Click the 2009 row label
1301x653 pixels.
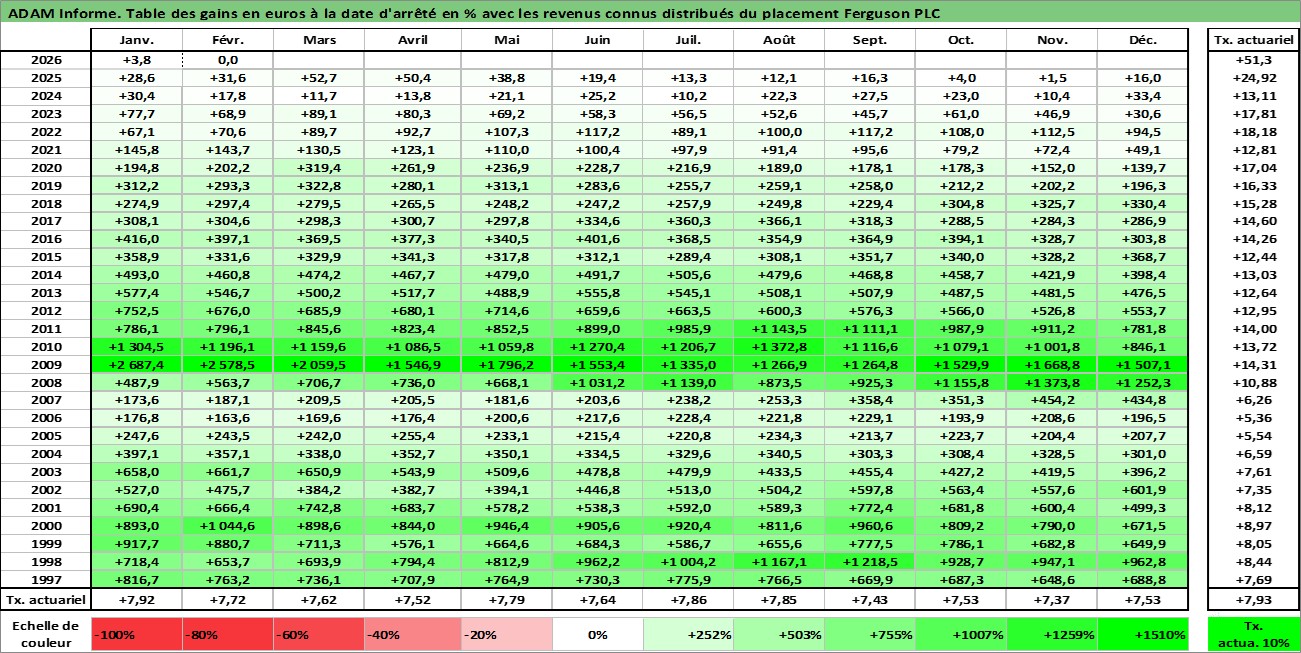coord(46,365)
